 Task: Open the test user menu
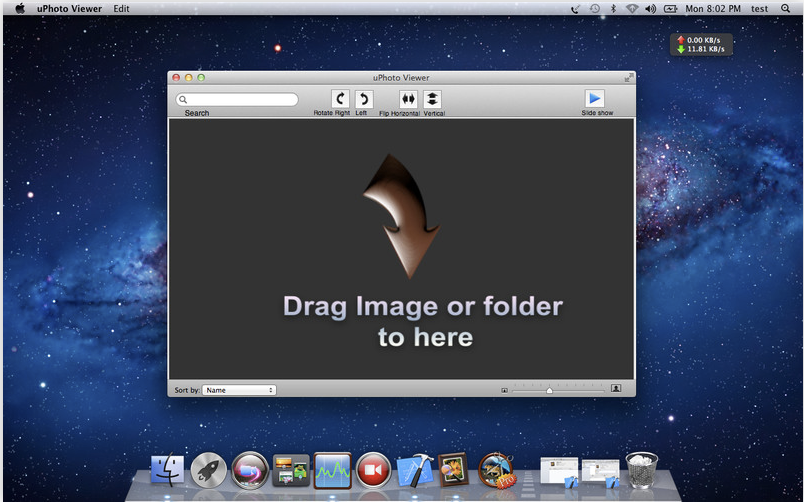coord(759,9)
